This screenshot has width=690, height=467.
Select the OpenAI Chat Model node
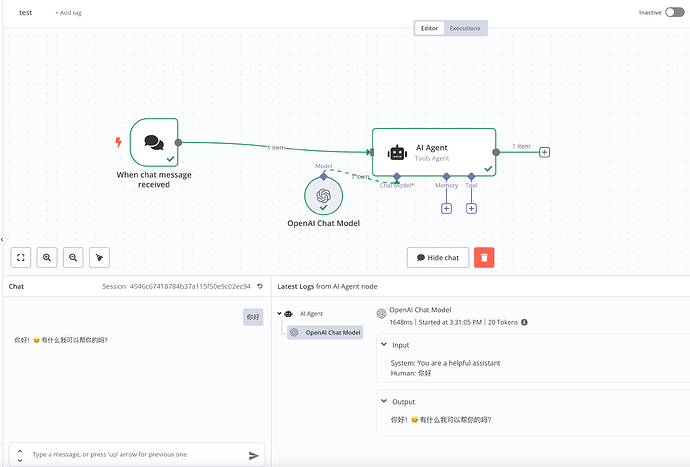pos(323,196)
